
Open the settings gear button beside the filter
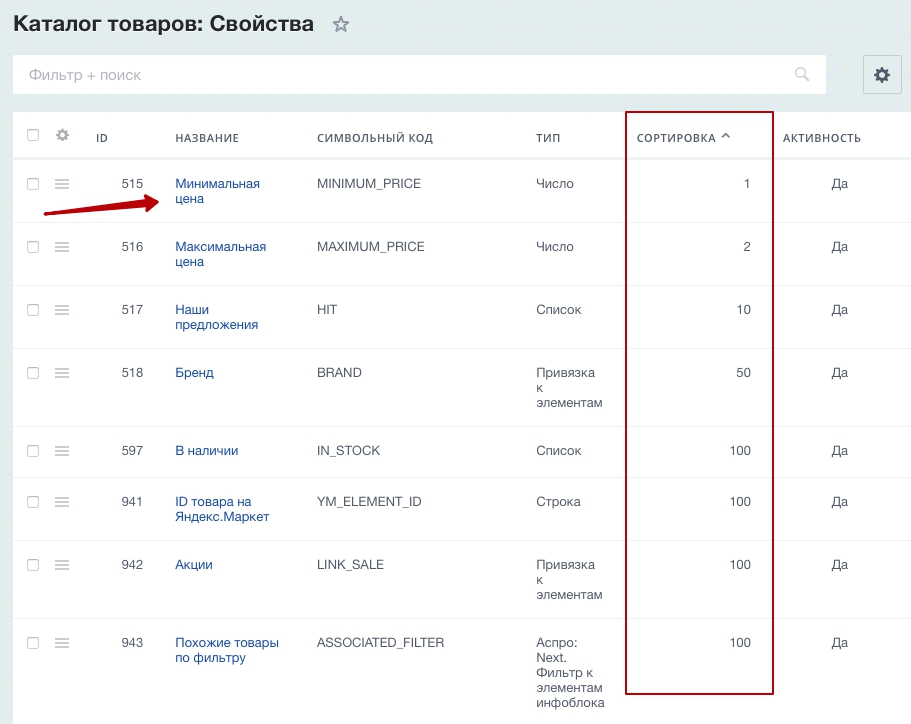[x=881, y=75]
